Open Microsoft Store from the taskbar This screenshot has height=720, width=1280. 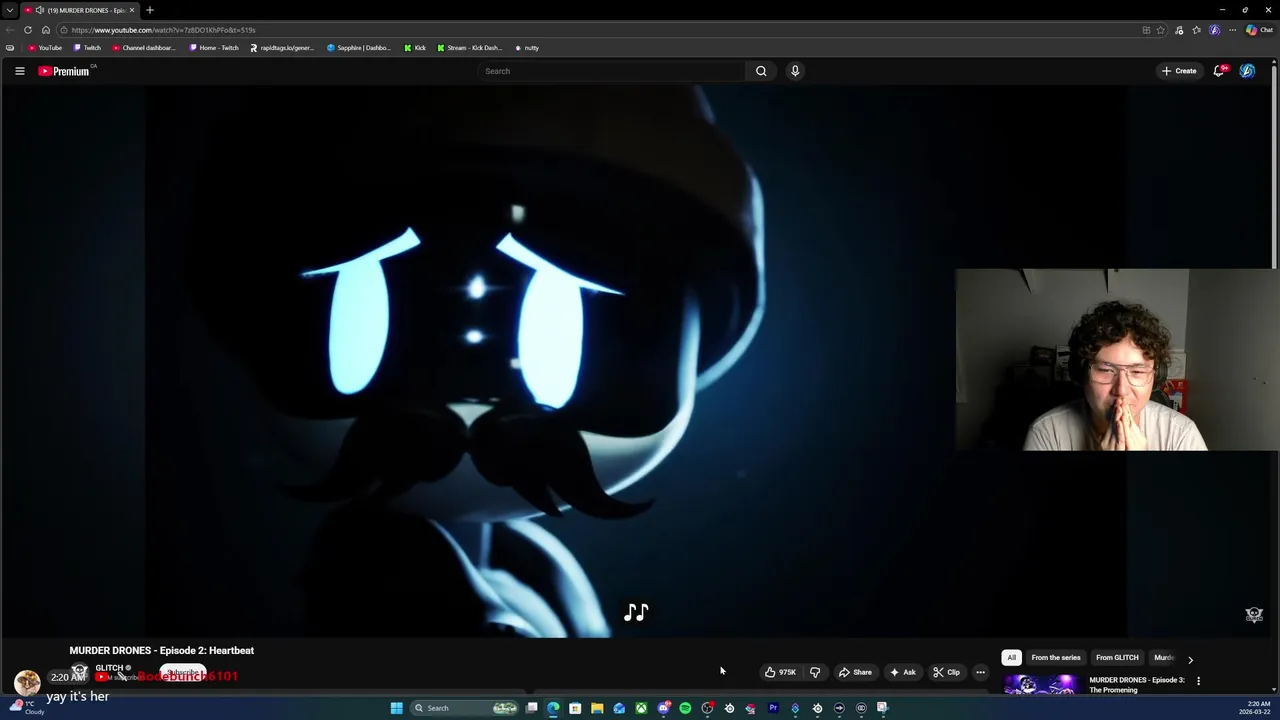point(575,708)
